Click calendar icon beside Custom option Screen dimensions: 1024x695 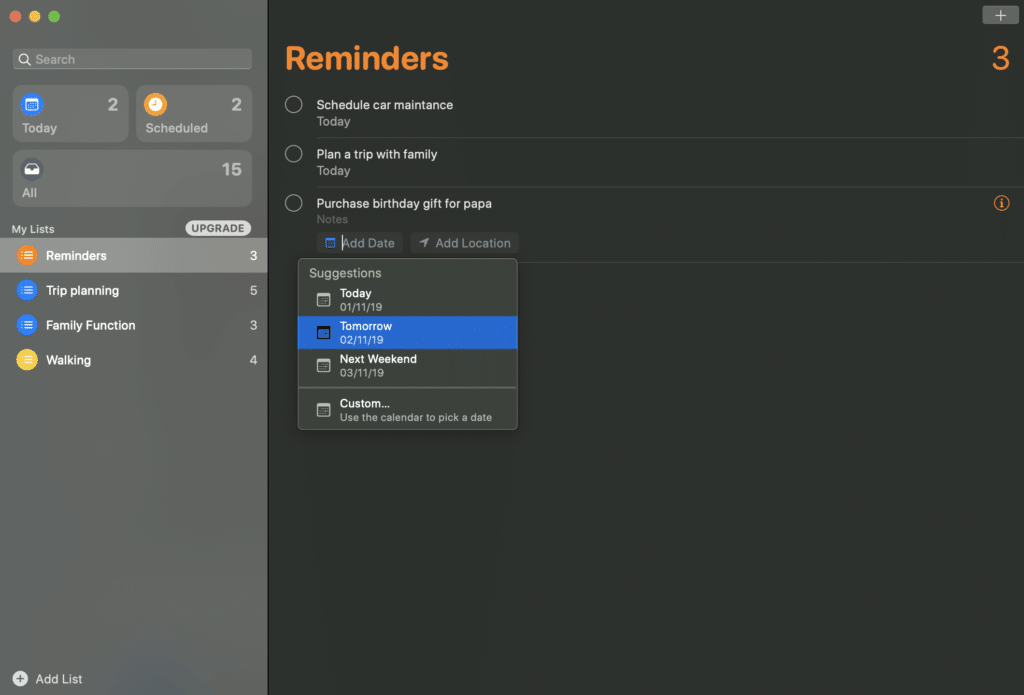[323, 410]
